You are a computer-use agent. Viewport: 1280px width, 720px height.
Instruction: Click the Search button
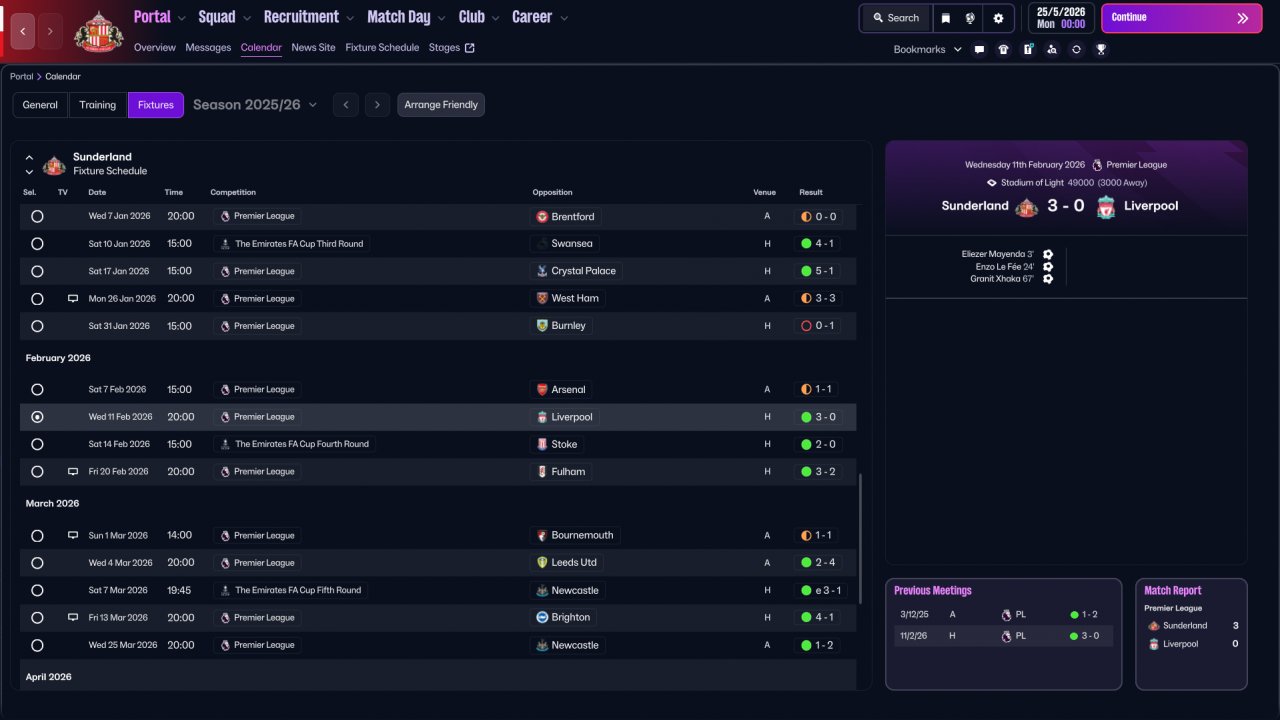click(x=896, y=18)
